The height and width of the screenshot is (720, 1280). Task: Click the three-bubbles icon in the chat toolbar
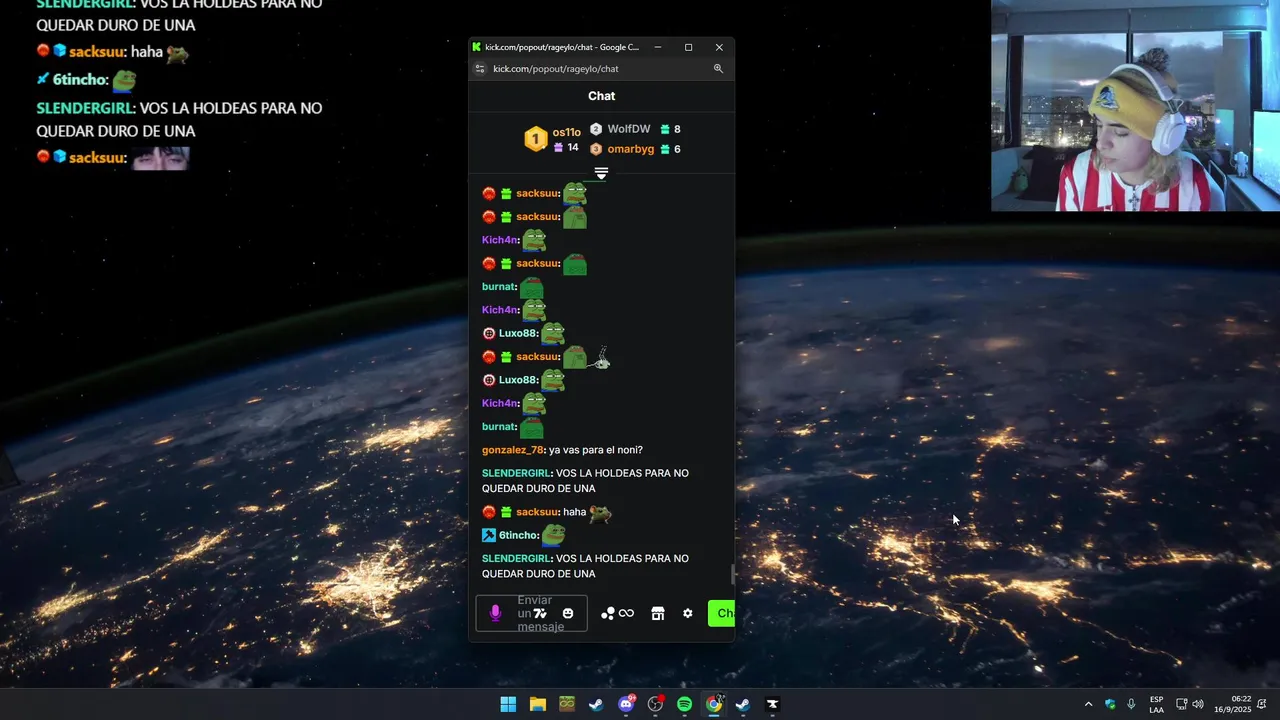coord(607,613)
